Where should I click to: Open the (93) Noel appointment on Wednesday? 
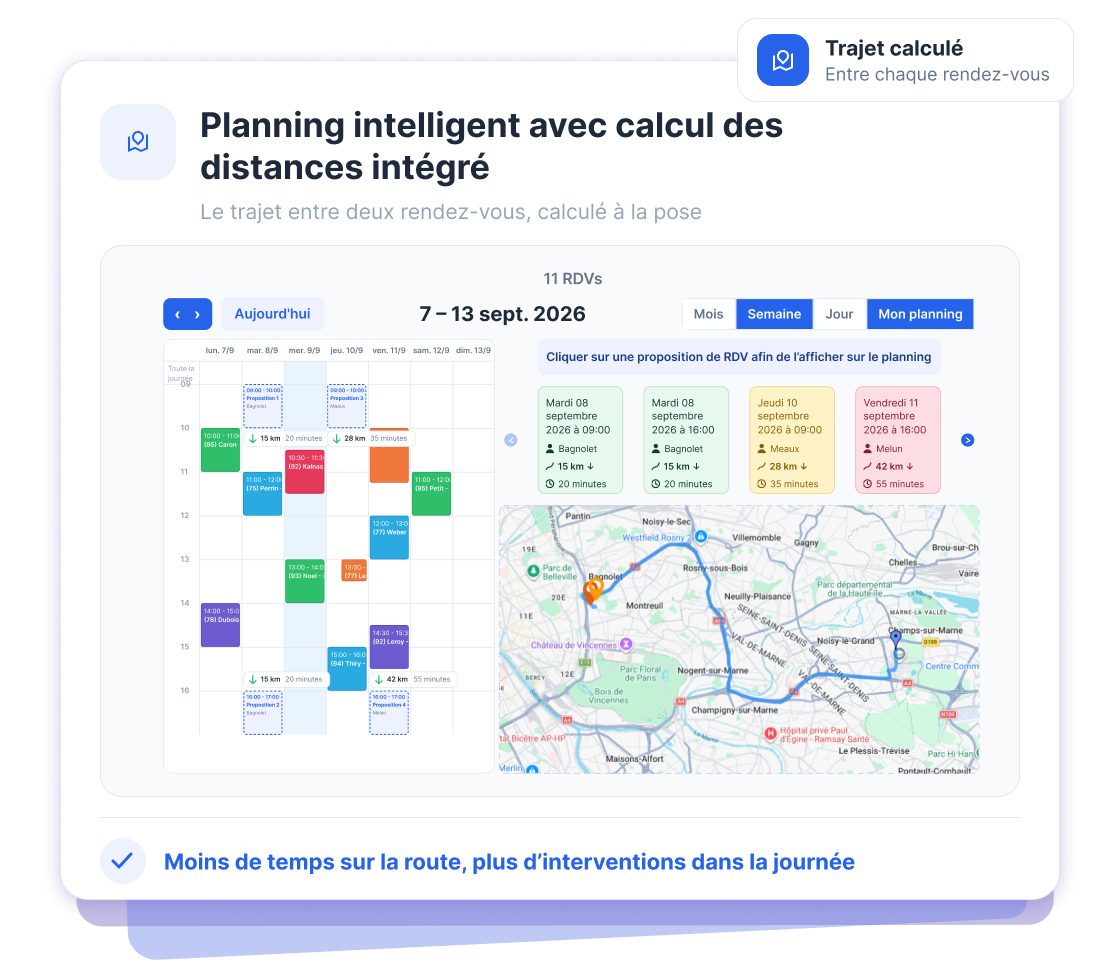pyautogui.click(x=304, y=581)
